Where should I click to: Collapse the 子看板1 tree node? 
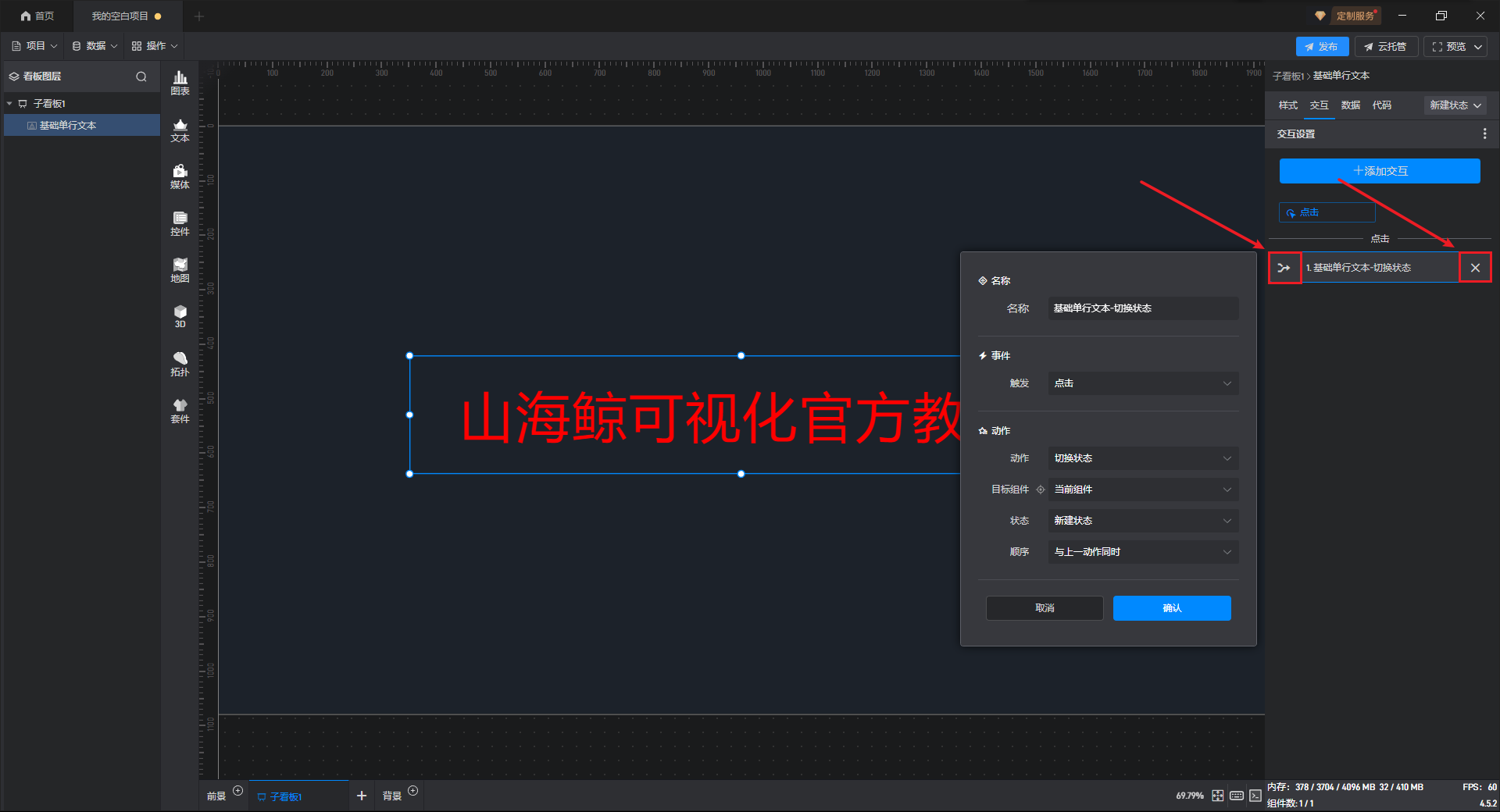(9, 104)
